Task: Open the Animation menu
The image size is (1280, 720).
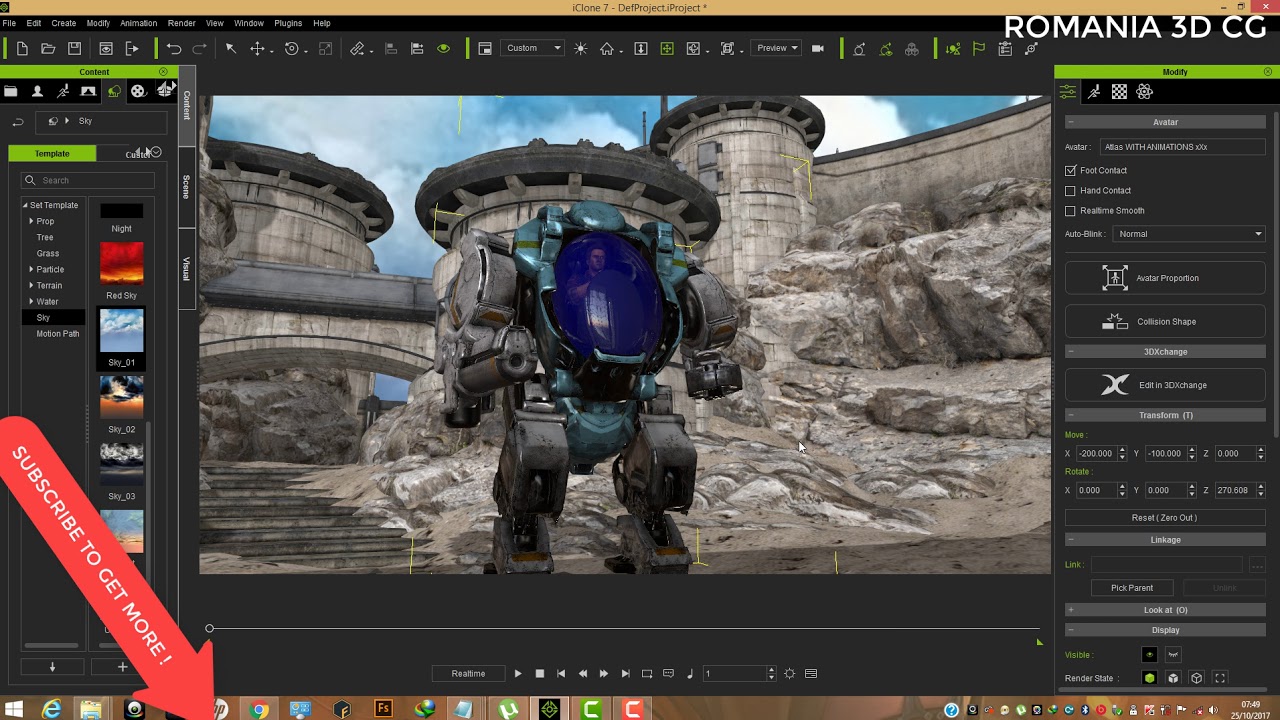Action: click(x=138, y=23)
